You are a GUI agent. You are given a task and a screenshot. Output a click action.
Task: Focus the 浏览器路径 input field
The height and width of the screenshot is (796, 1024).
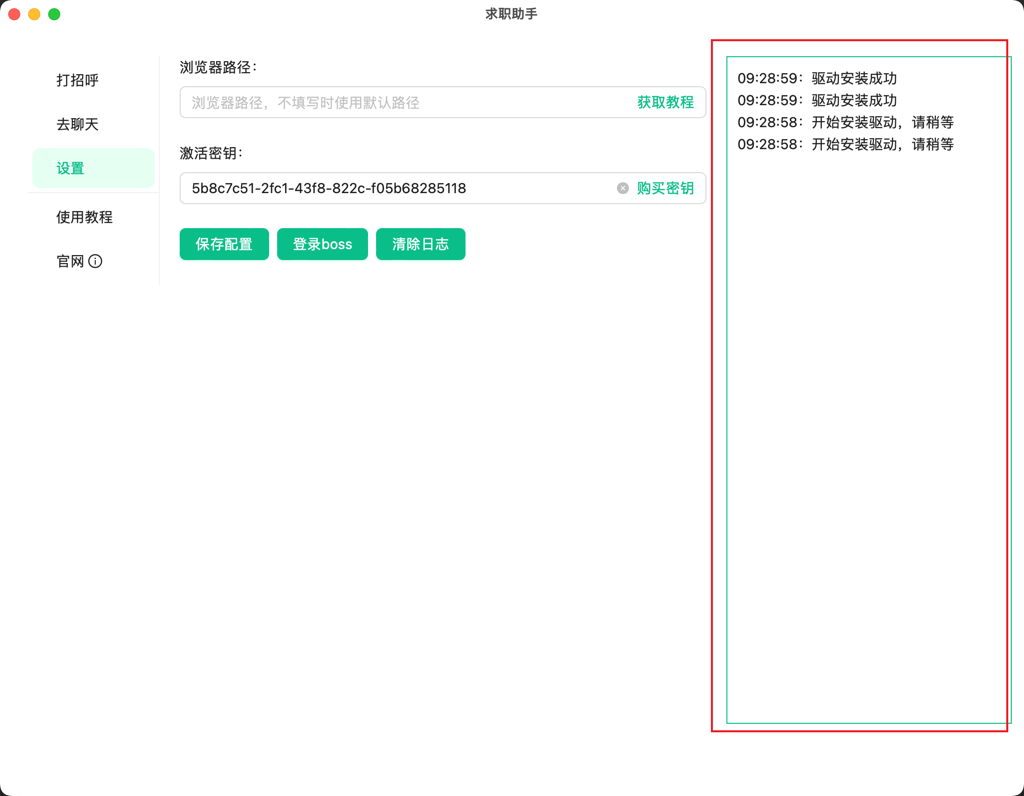click(x=405, y=102)
